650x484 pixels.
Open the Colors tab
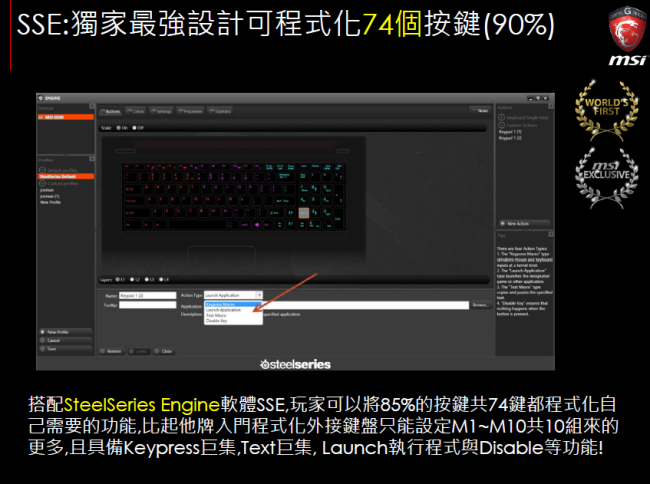click(136, 111)
